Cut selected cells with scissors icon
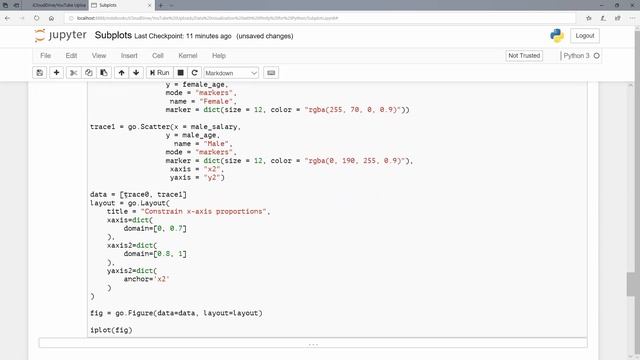Image resolution: width=640 pixels, height=360 pixels. coord(73,73)
